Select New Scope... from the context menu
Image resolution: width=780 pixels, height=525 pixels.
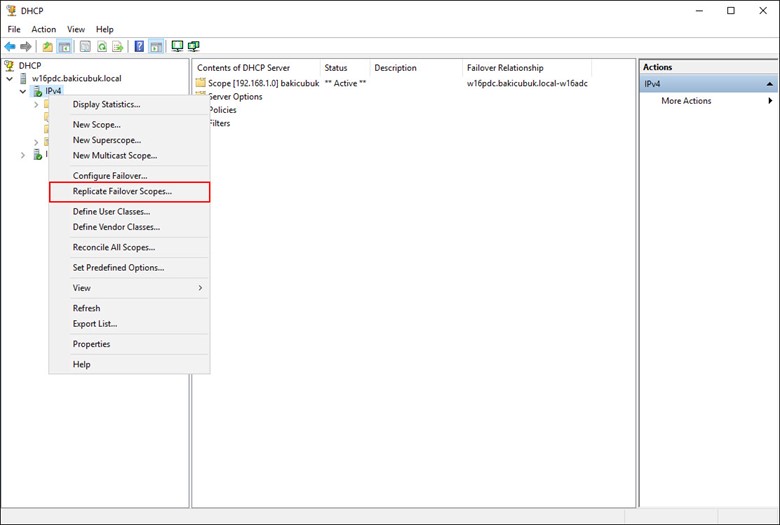pos(97,125)
